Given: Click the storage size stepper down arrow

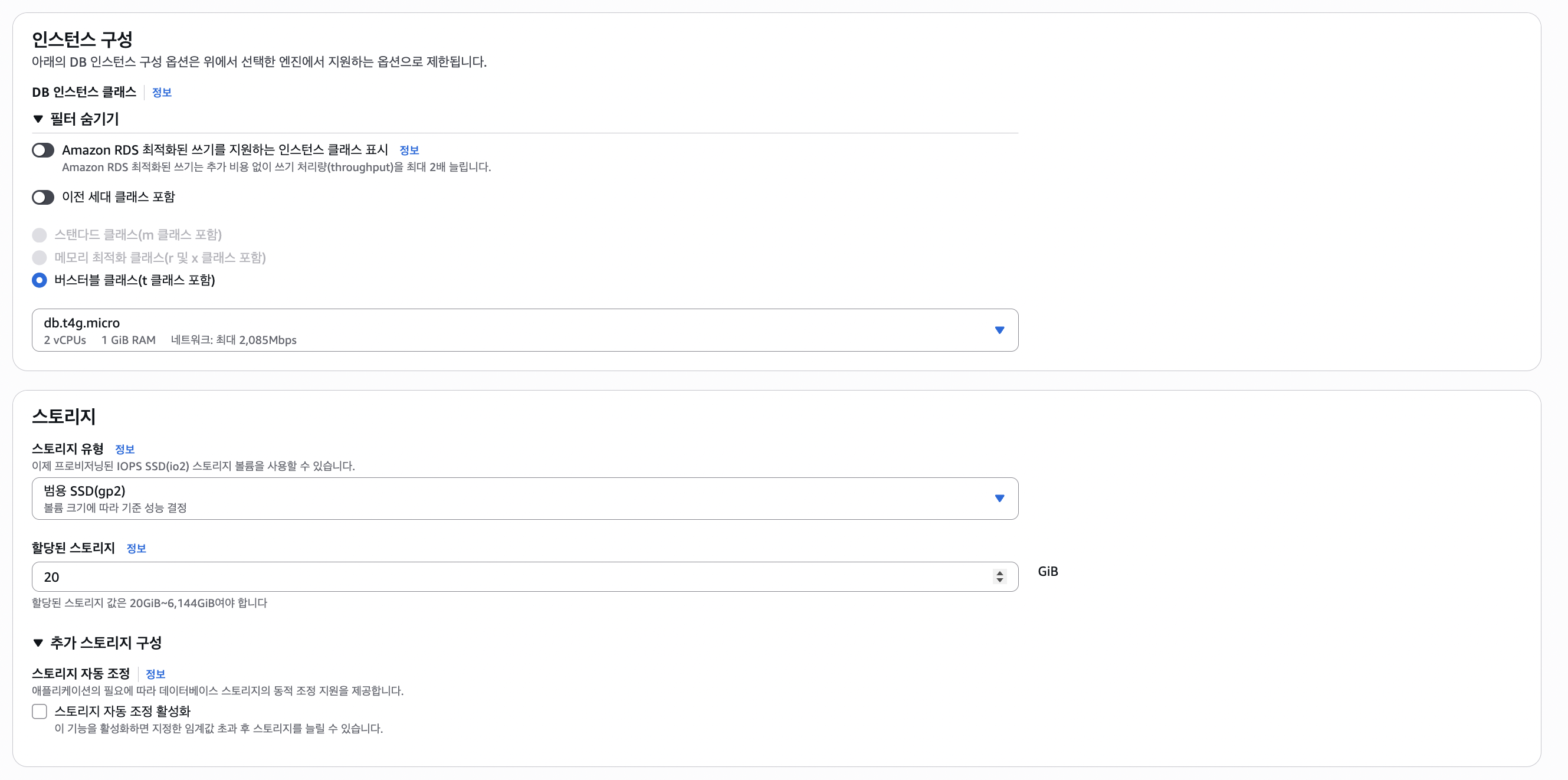Looking at the screenshot, I should 999,581.
